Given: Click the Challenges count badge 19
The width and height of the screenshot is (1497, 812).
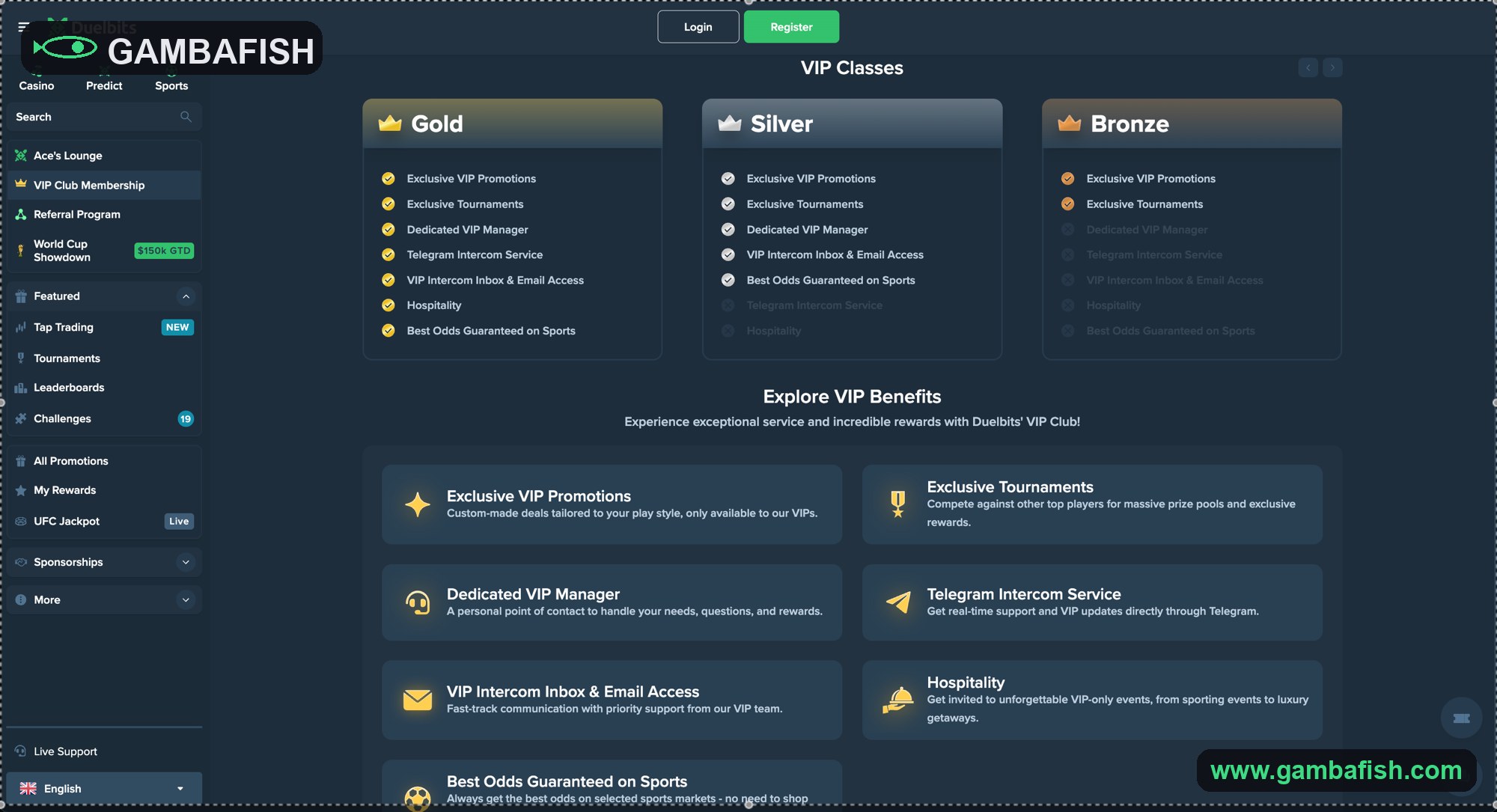Looking at the screenshot, I should [x=186, y=419].
